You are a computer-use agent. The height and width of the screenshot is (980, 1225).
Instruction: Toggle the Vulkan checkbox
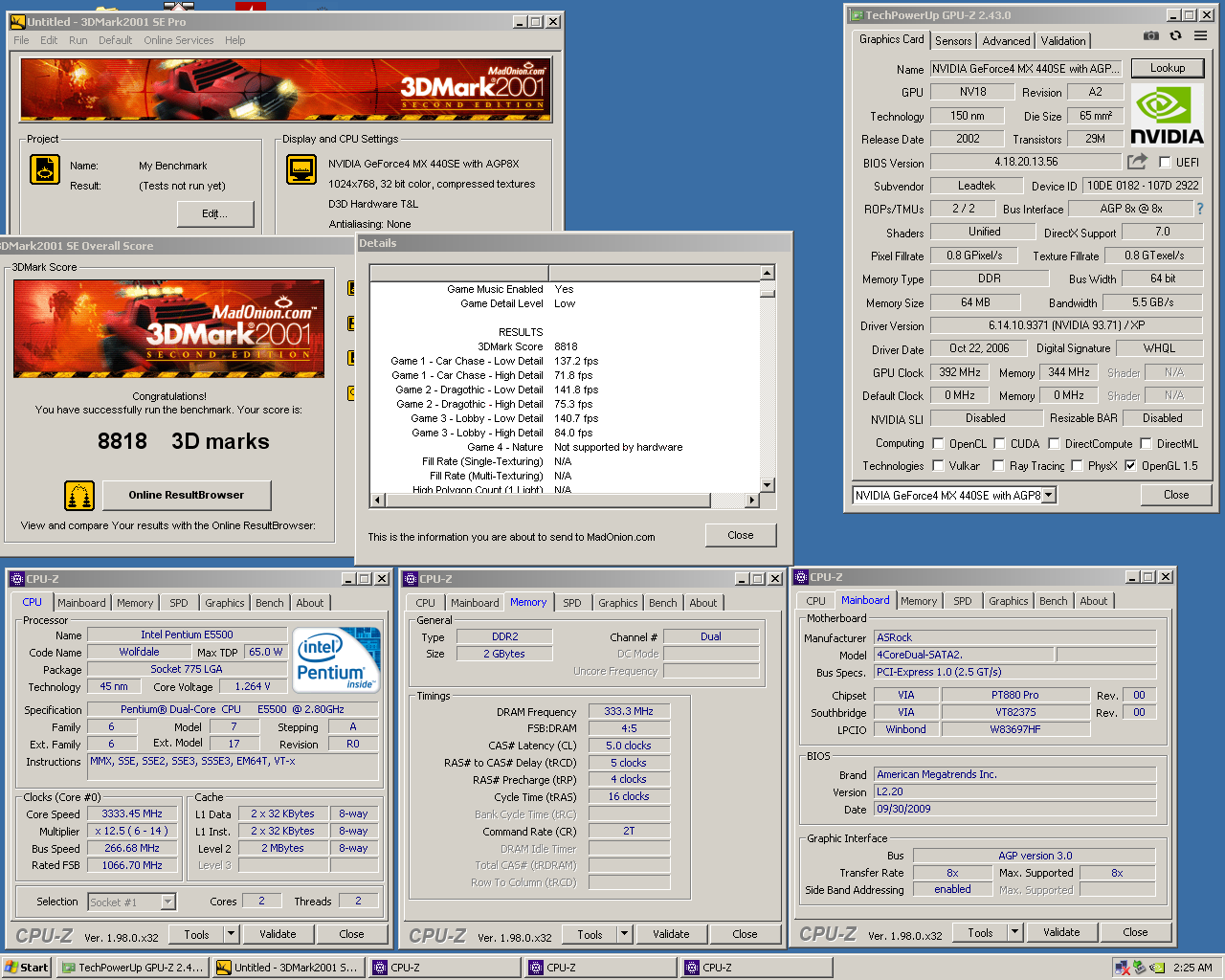[938, 466]
